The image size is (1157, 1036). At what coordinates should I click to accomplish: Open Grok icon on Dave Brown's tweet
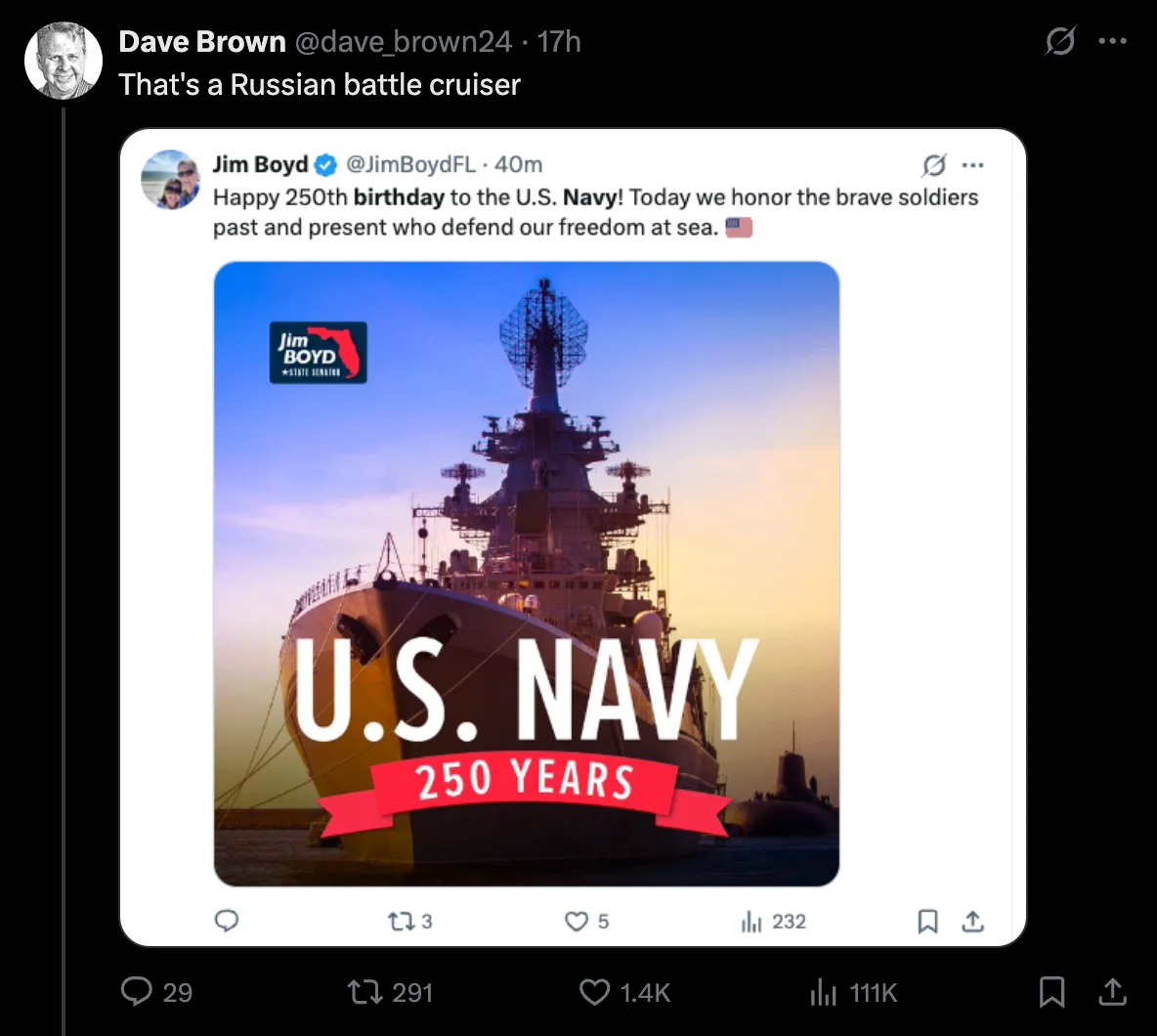[1059, 41]
